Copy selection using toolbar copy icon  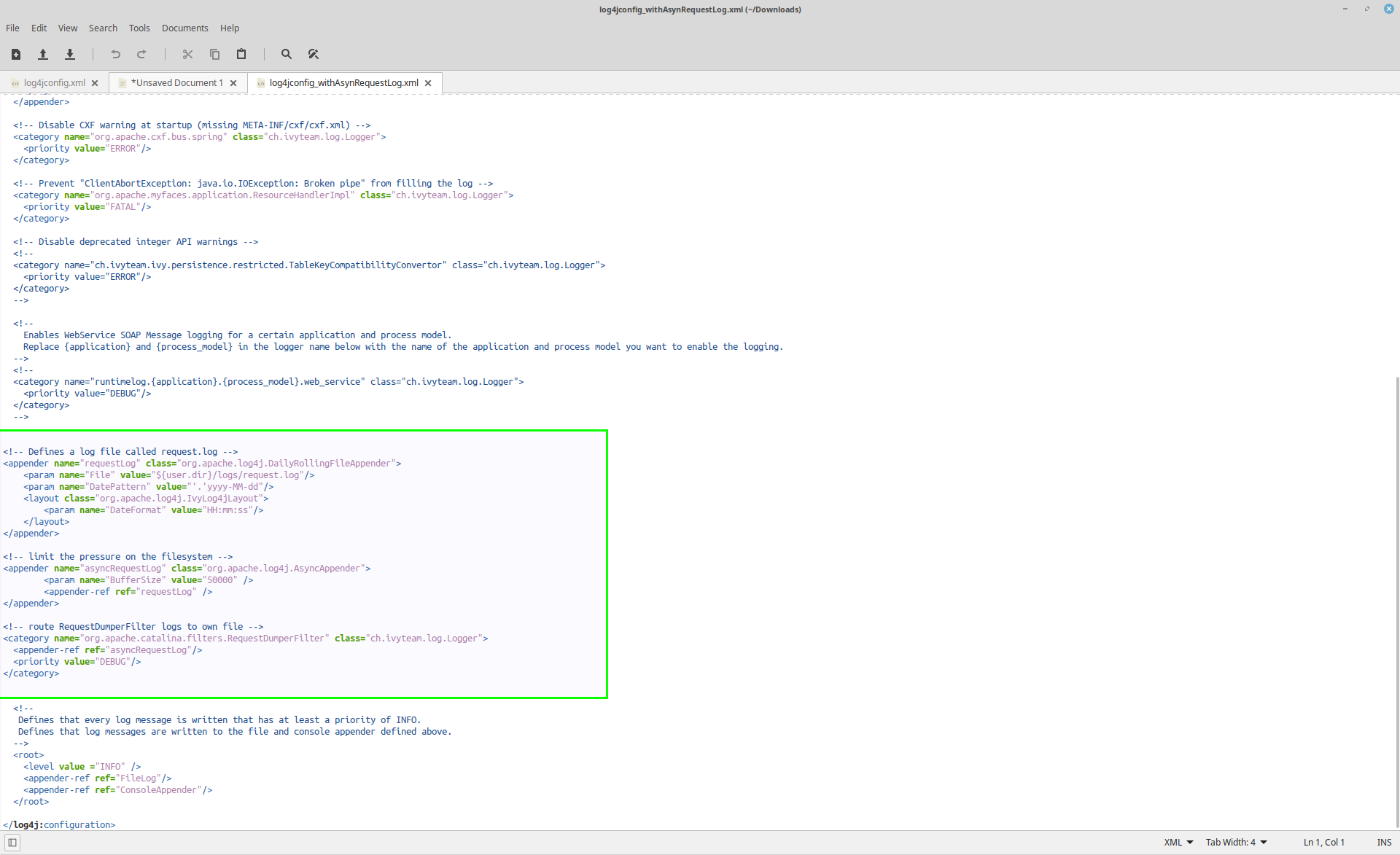(x=214, y=54)
